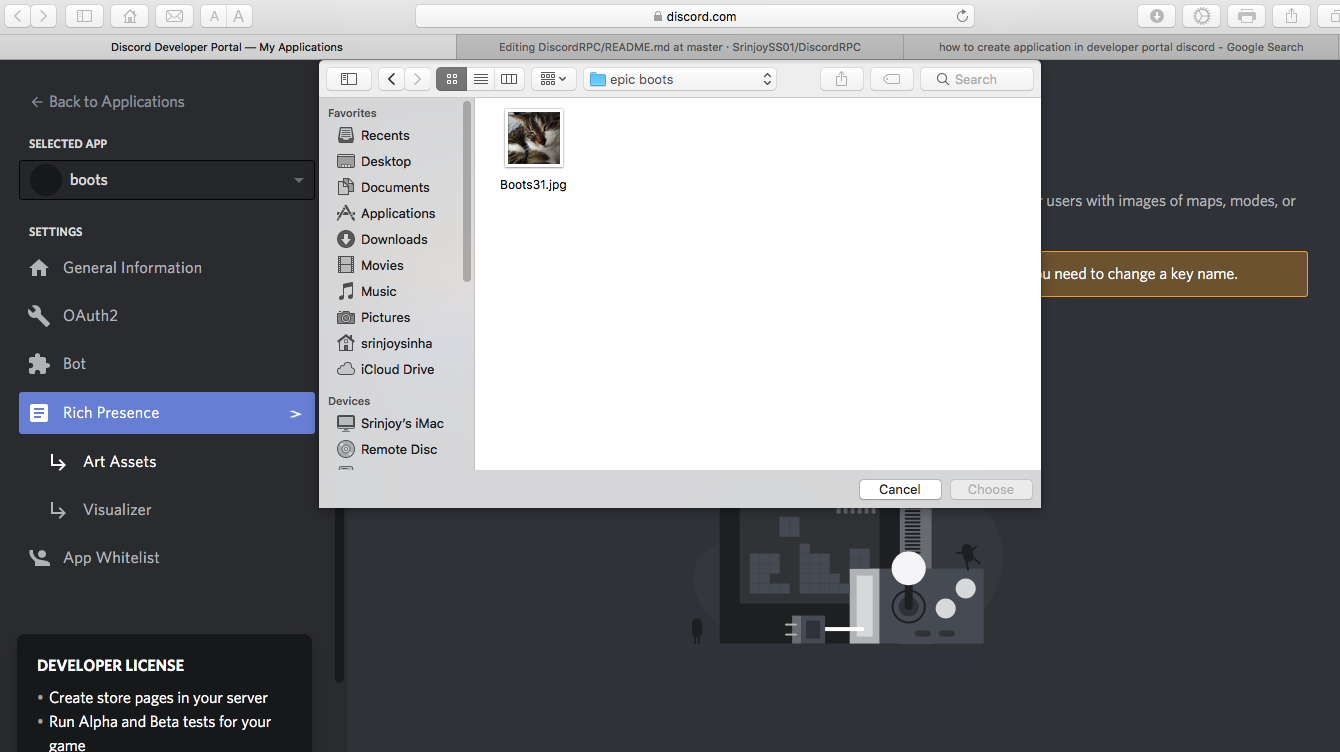1340x752 pixels.
Task: Switch to Discord Developer Portal tab
Action: [227, 47]
